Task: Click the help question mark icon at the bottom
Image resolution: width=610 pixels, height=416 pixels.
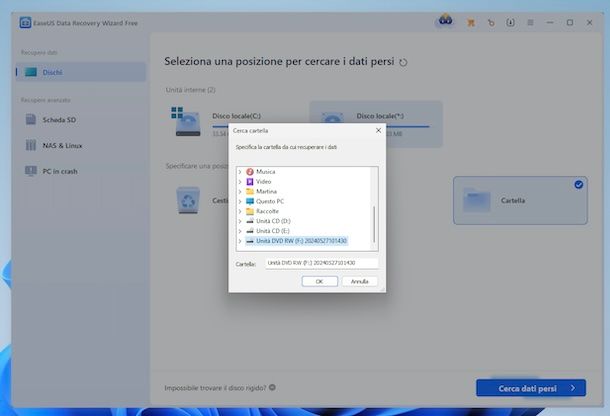Action: click(x=272, y=387)
